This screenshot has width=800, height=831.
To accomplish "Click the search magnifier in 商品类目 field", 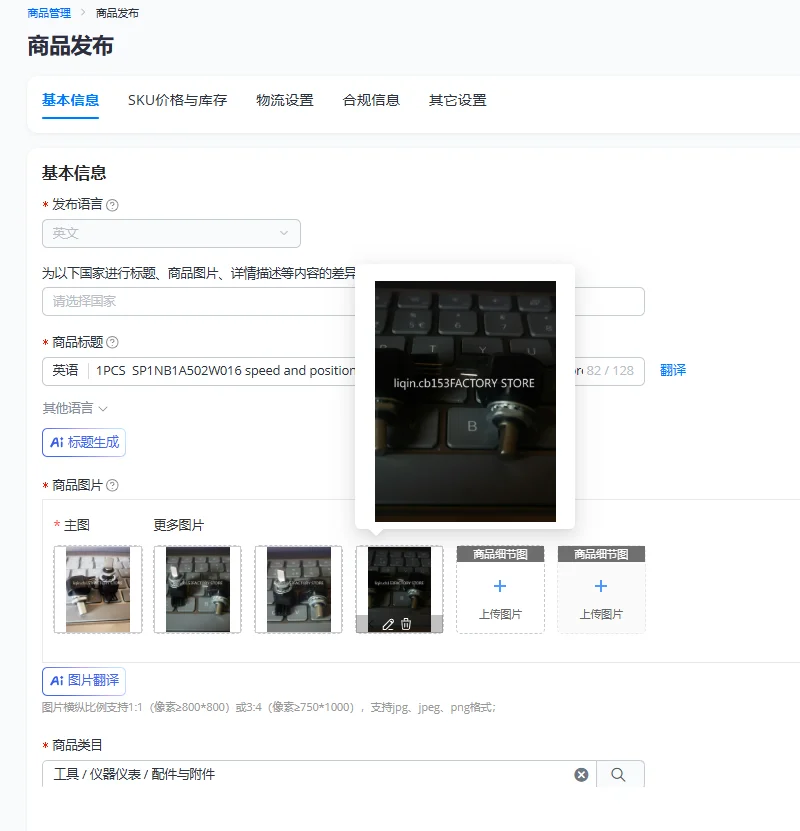I will (618, 775).
